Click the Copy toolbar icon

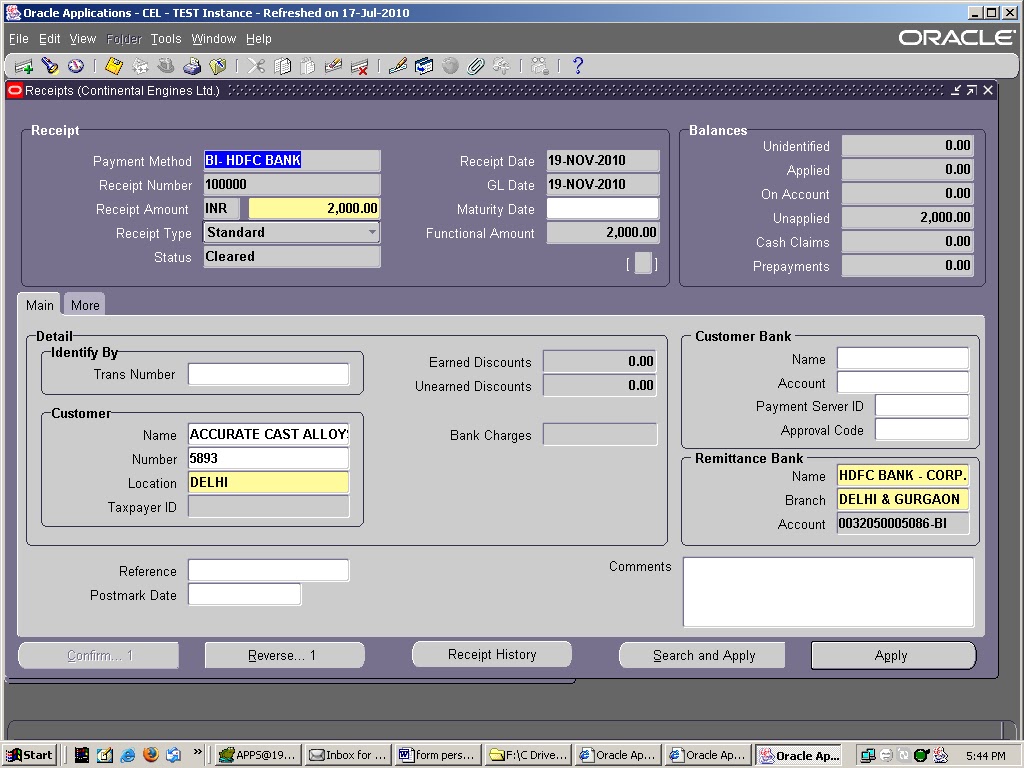(282, 66)
